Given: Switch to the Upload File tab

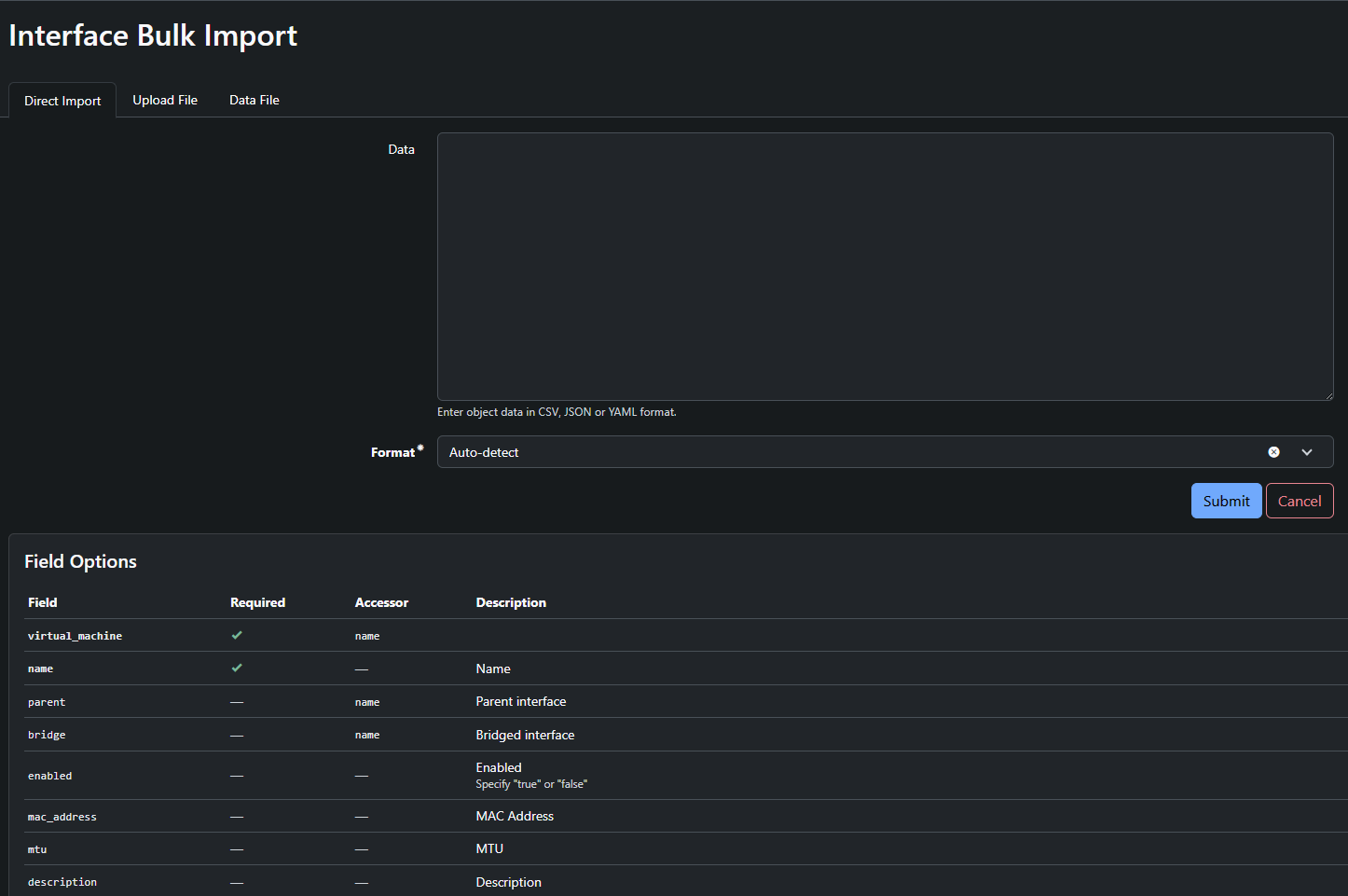Looking at the screenshot, I should 165,100.
